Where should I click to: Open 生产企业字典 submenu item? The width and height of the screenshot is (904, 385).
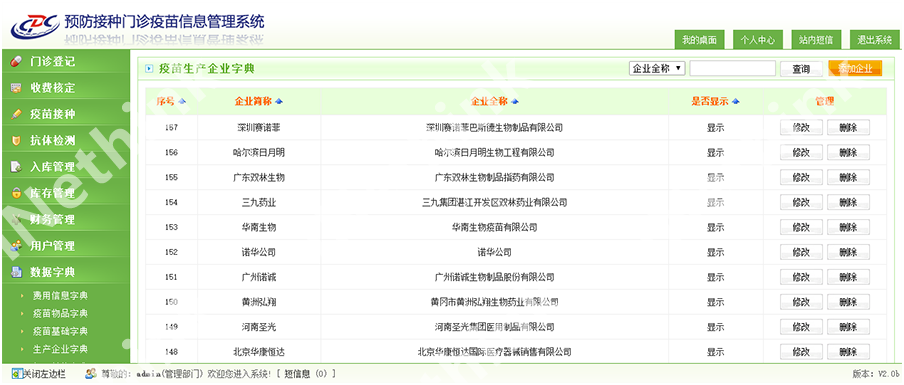[x=60, y=349]
